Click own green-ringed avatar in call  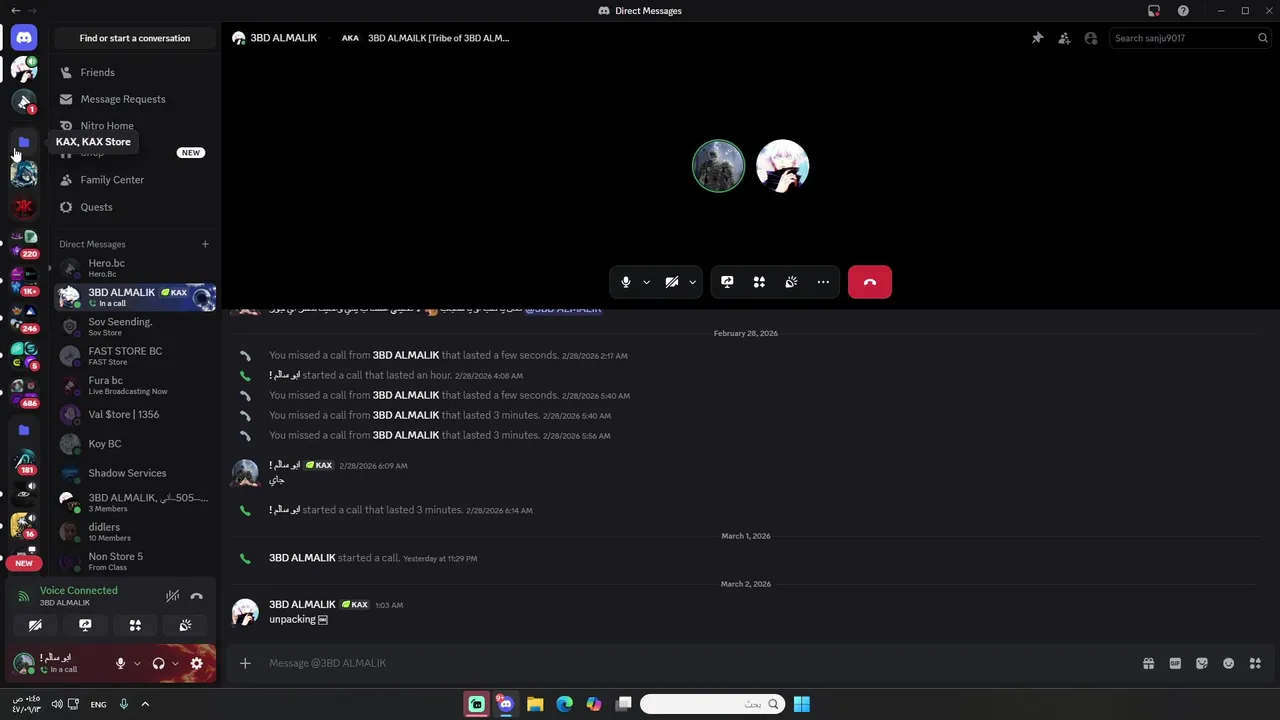[718, 166]
